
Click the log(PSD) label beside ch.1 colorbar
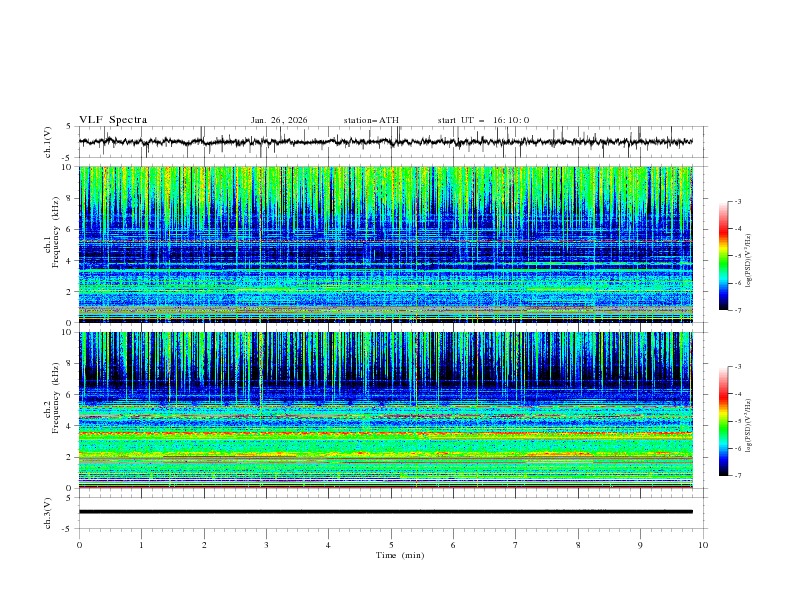coord(749,261)
